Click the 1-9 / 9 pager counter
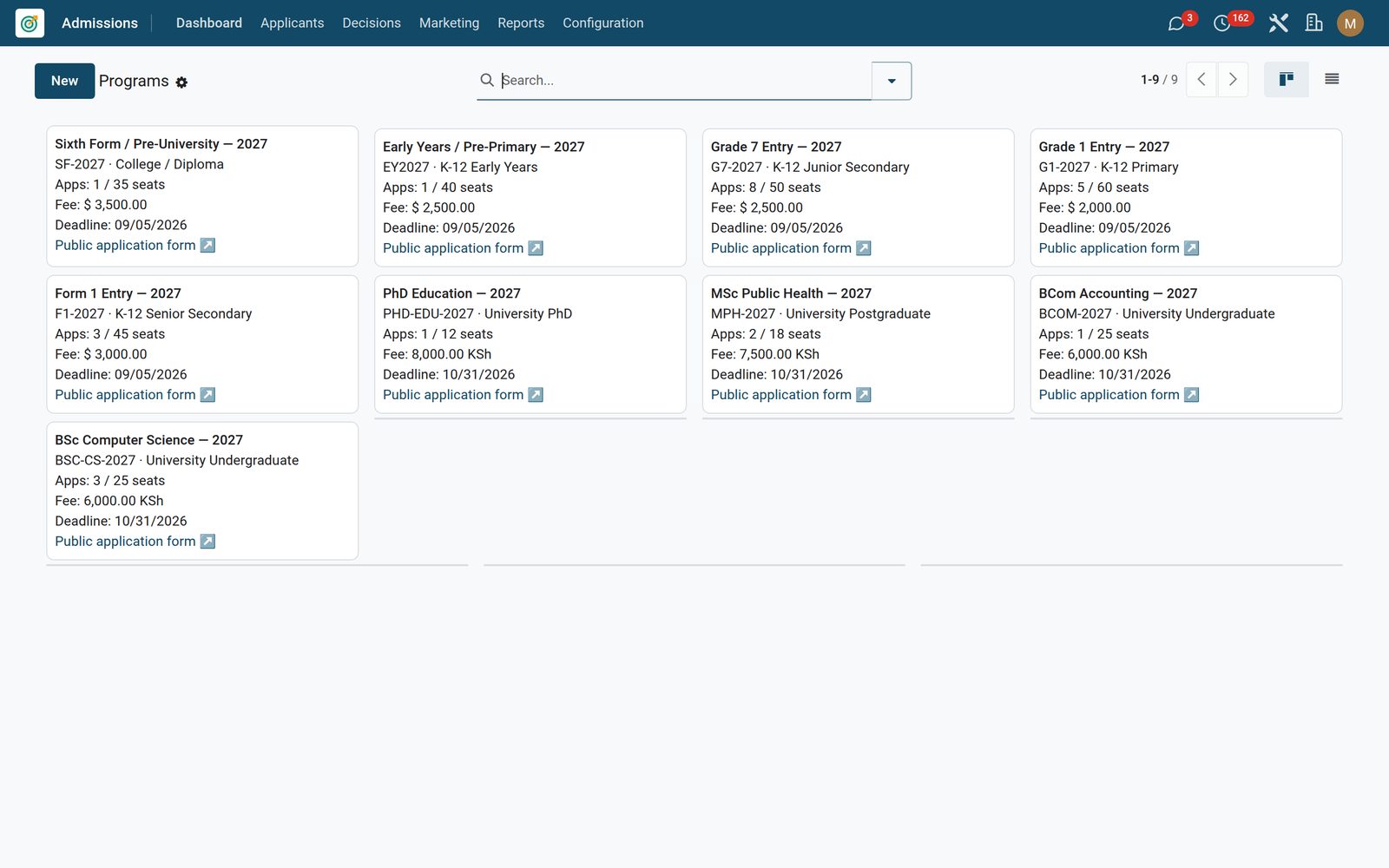1389x868 pixels. [x=1159, y=80]
